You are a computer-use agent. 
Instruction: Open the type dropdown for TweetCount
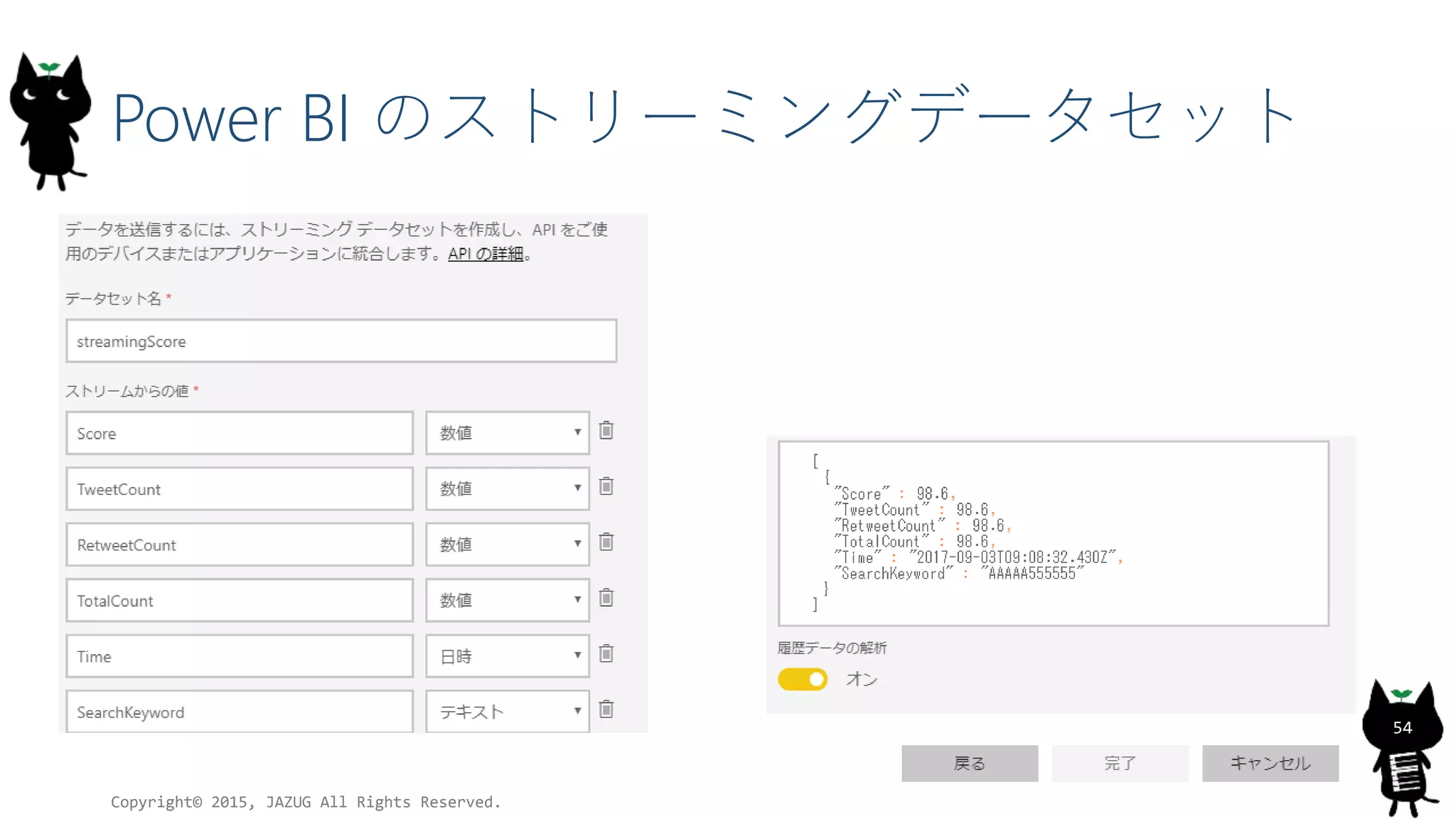508,488
